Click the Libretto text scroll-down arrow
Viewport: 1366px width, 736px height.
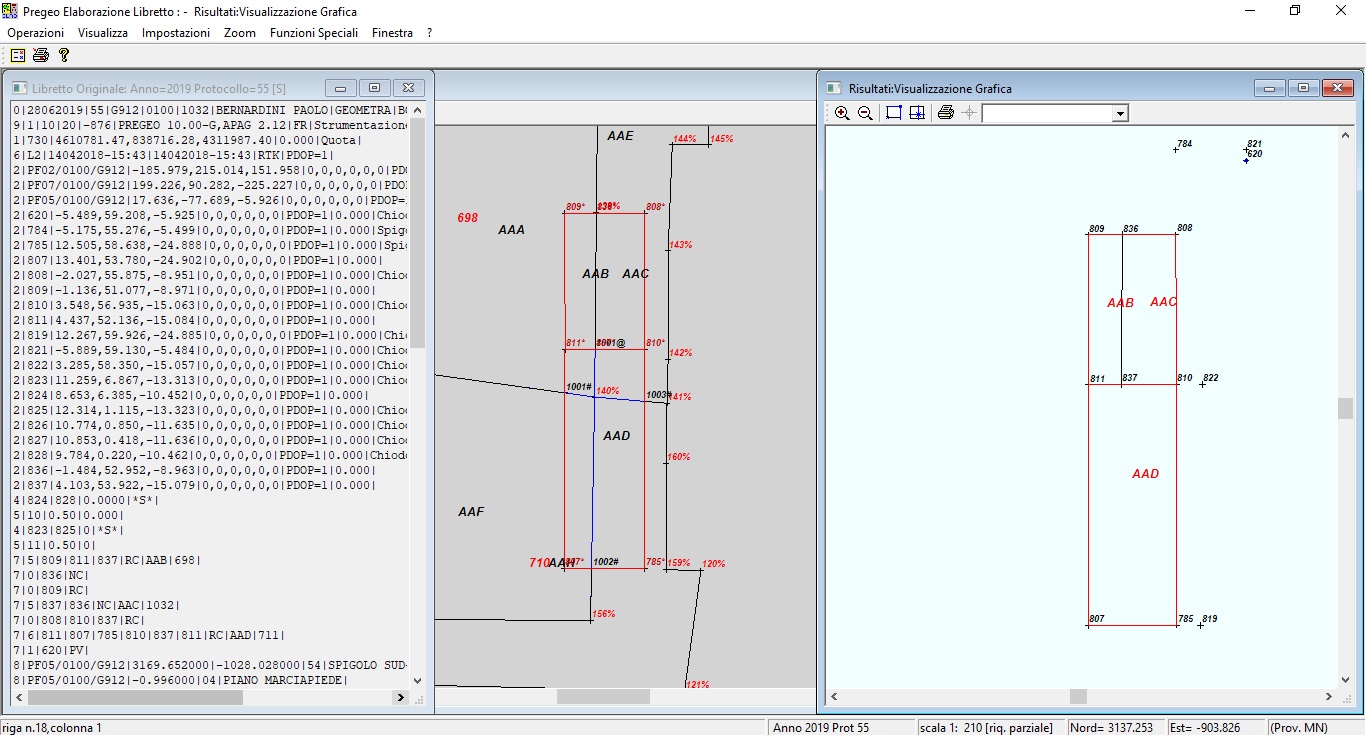pyautogui.click(x=417, y=680)
